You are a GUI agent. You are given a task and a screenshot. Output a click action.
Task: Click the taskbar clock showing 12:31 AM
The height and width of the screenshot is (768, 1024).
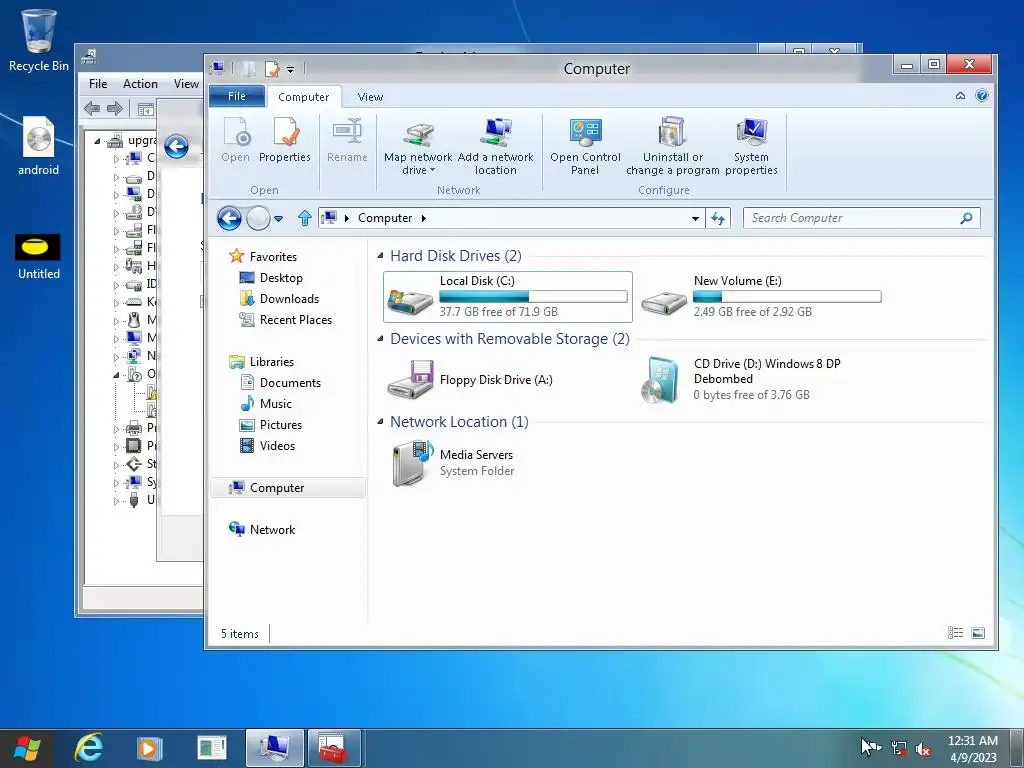tap(972, 741)
